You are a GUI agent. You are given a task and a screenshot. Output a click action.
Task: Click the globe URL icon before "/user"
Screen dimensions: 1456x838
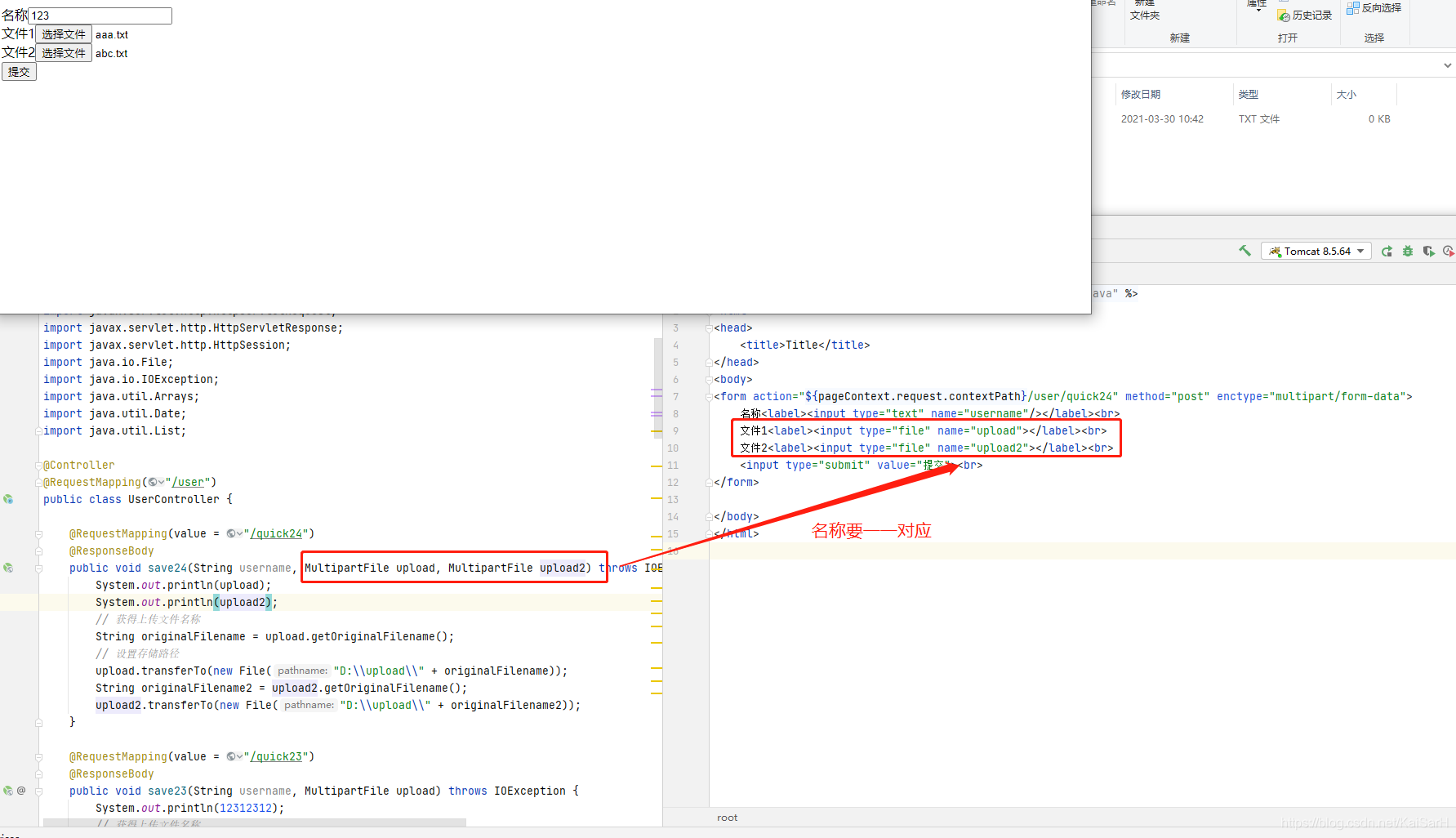coord(154,482)
